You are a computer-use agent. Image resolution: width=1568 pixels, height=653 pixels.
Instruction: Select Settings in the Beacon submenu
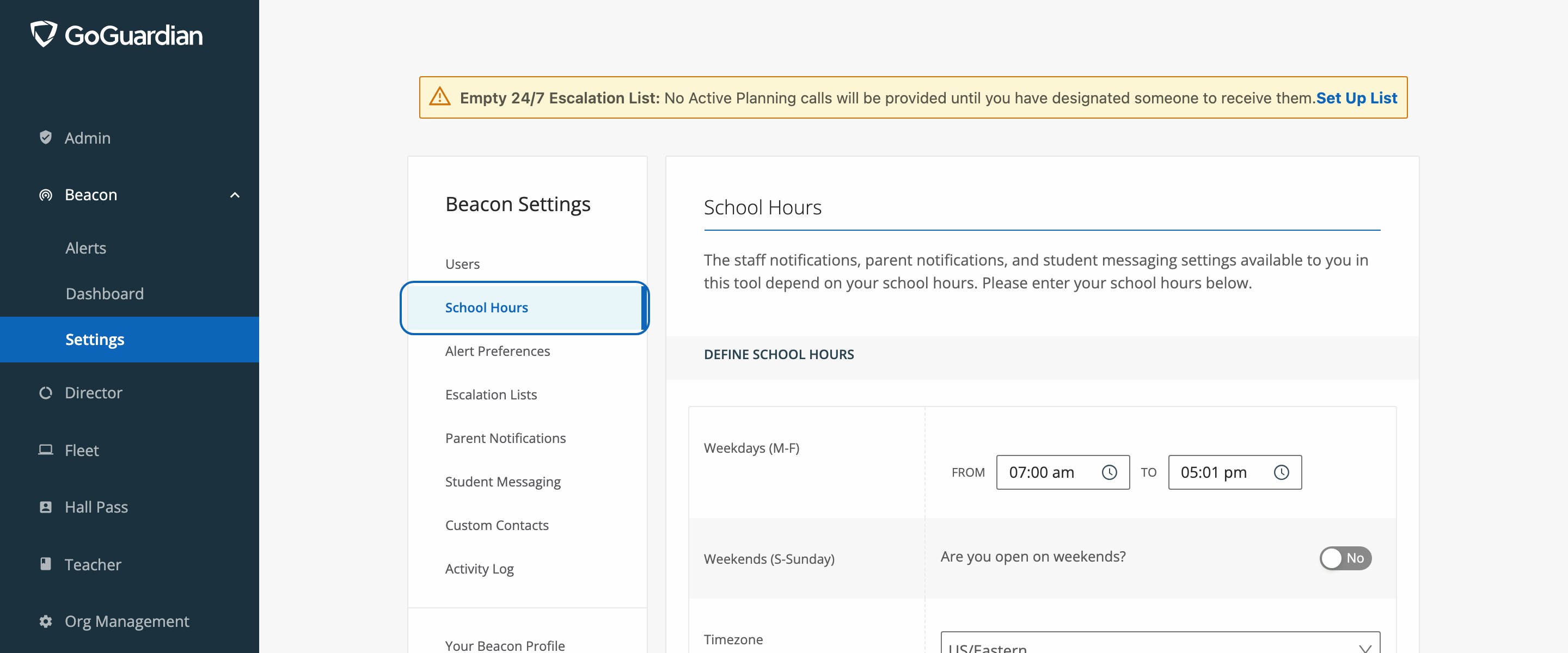pos(130,340)
